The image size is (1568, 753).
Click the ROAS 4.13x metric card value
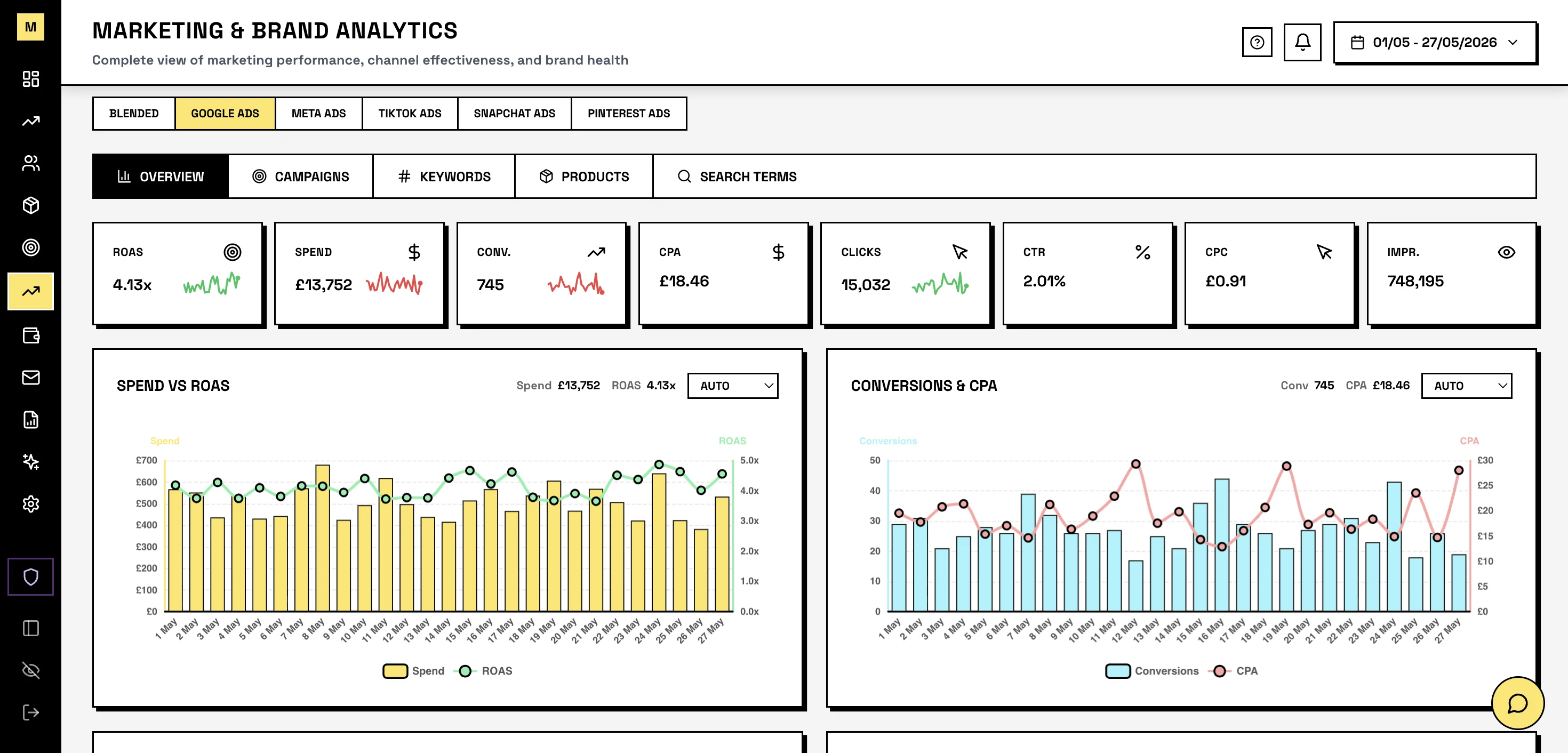132,284
